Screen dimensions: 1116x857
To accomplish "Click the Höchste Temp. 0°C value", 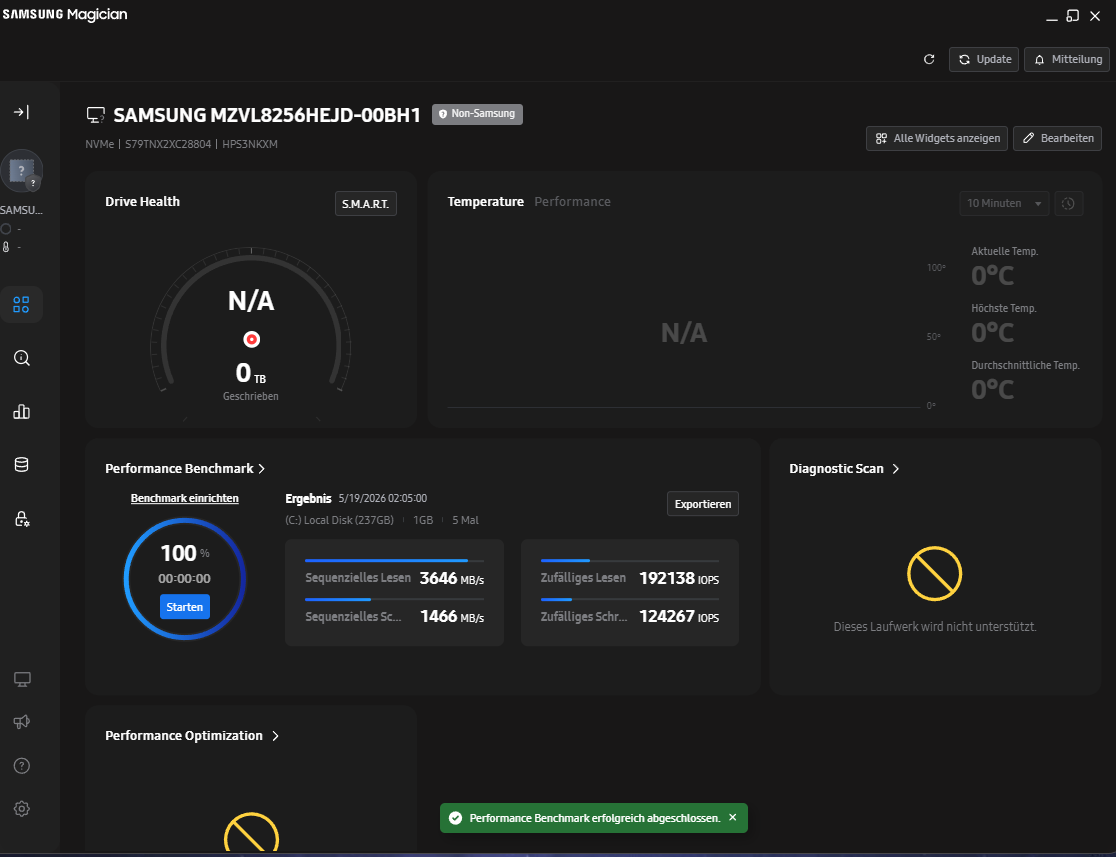I will (992, 332).
